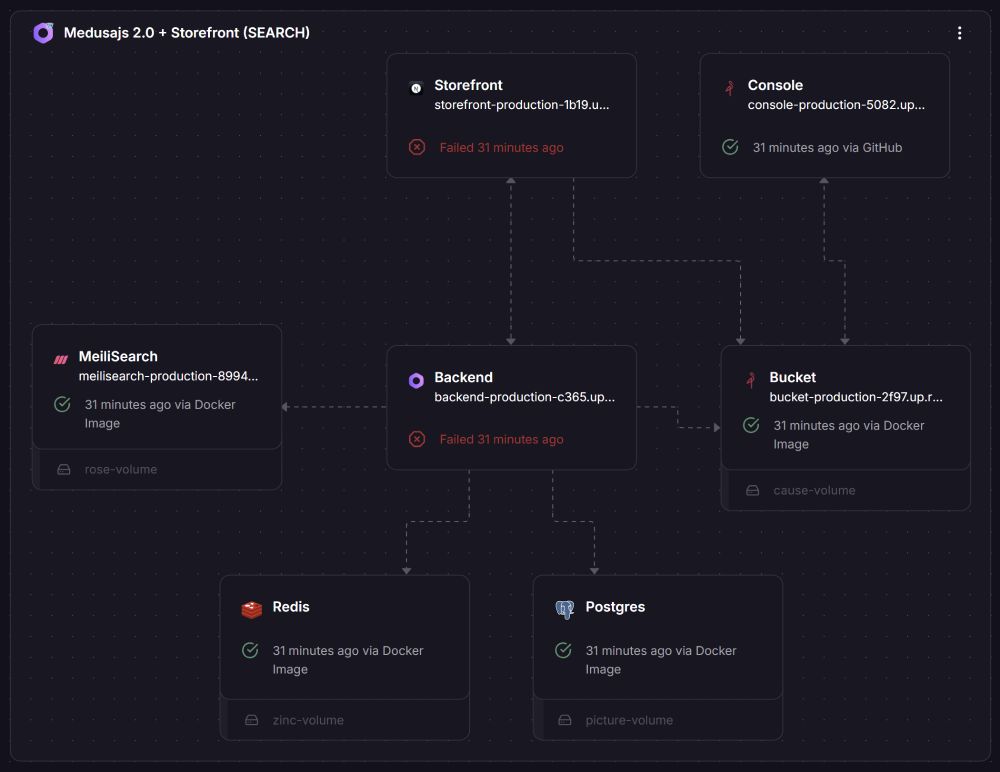Click the rose-volume disk icon

64,470
